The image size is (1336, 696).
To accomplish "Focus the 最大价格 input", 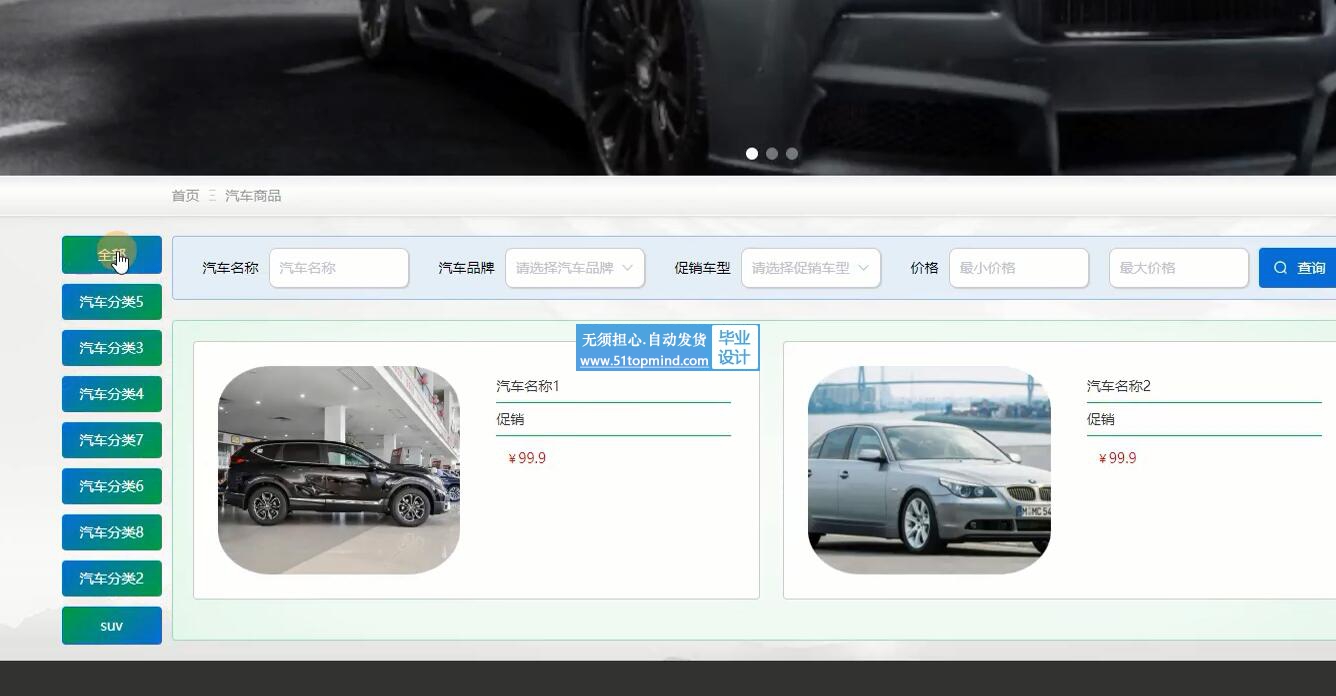I will (1179, 268).
